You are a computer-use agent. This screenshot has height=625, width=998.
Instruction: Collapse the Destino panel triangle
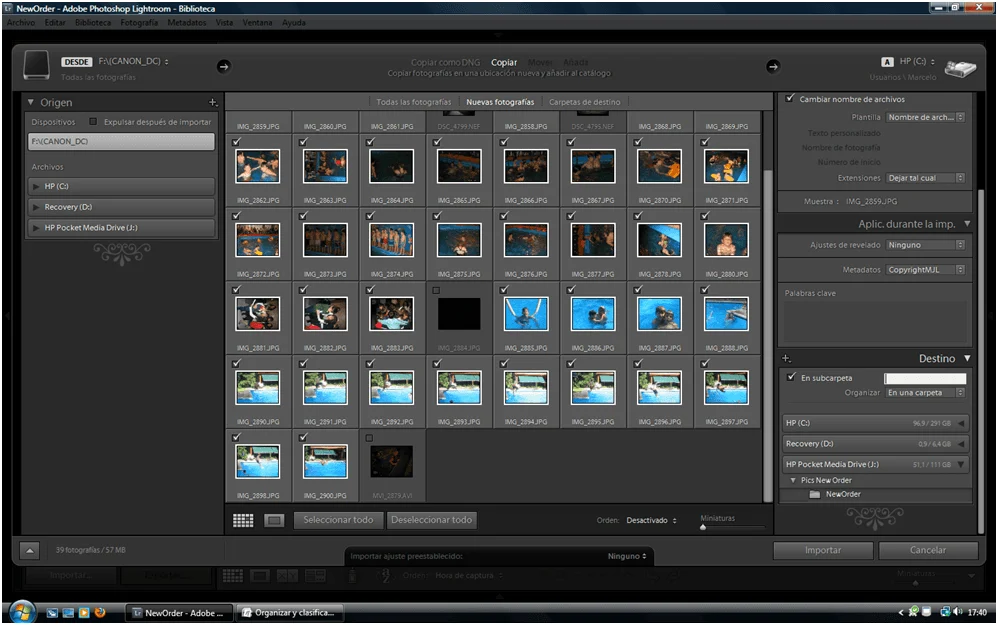point(967,358)
